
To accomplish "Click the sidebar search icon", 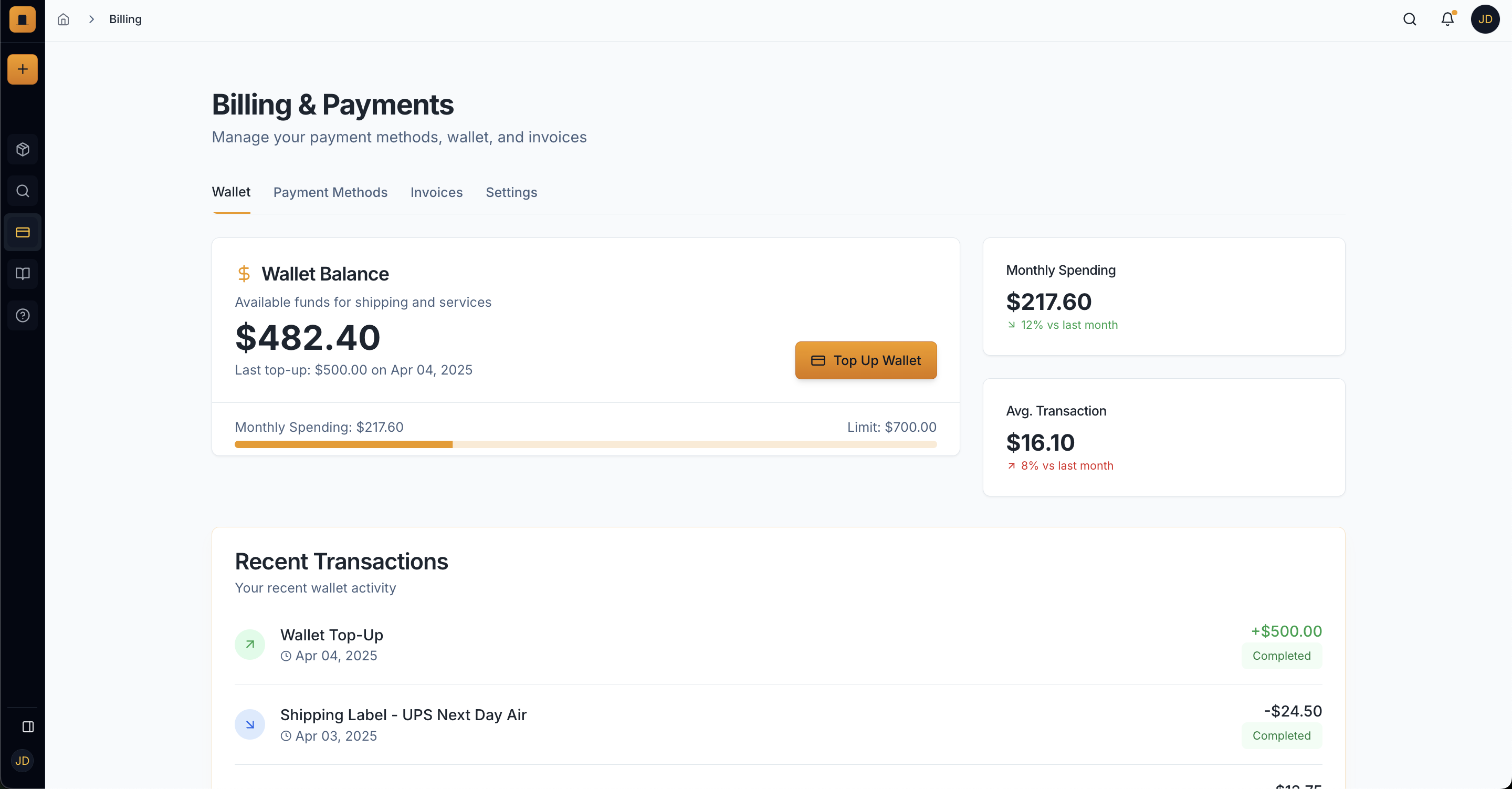I will [22, 191].
